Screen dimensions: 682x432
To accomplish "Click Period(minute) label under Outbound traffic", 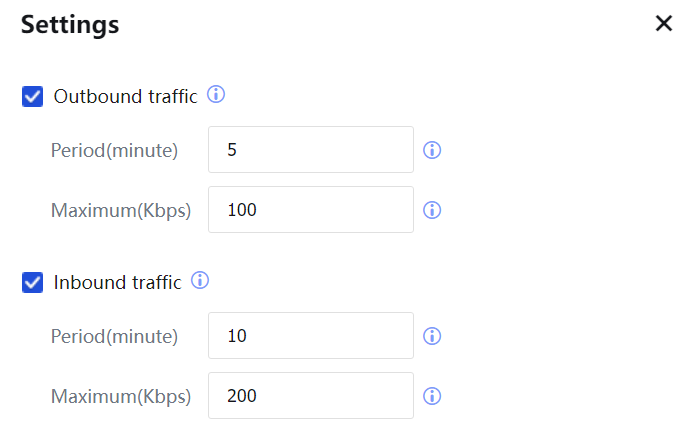I will coord(114,151).
